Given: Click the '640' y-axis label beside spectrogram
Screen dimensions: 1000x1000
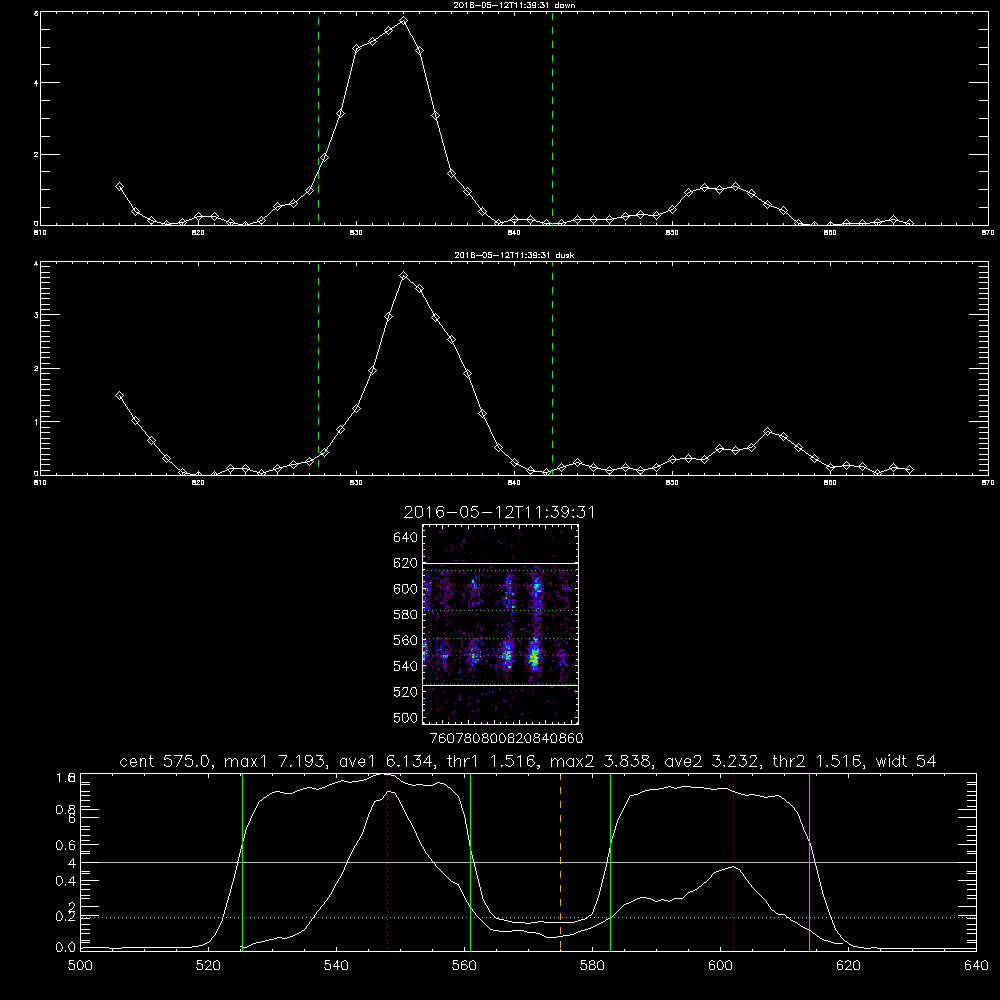Looking at the screenshot, I should pyautogui.click(x=405, y=537).
